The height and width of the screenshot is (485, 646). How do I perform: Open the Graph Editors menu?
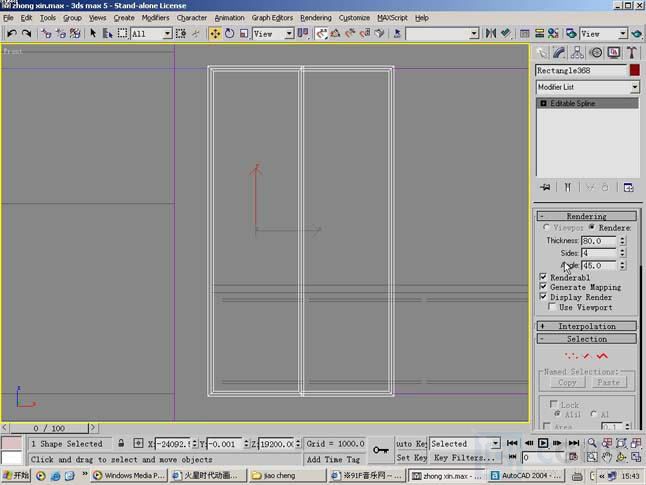272,18
